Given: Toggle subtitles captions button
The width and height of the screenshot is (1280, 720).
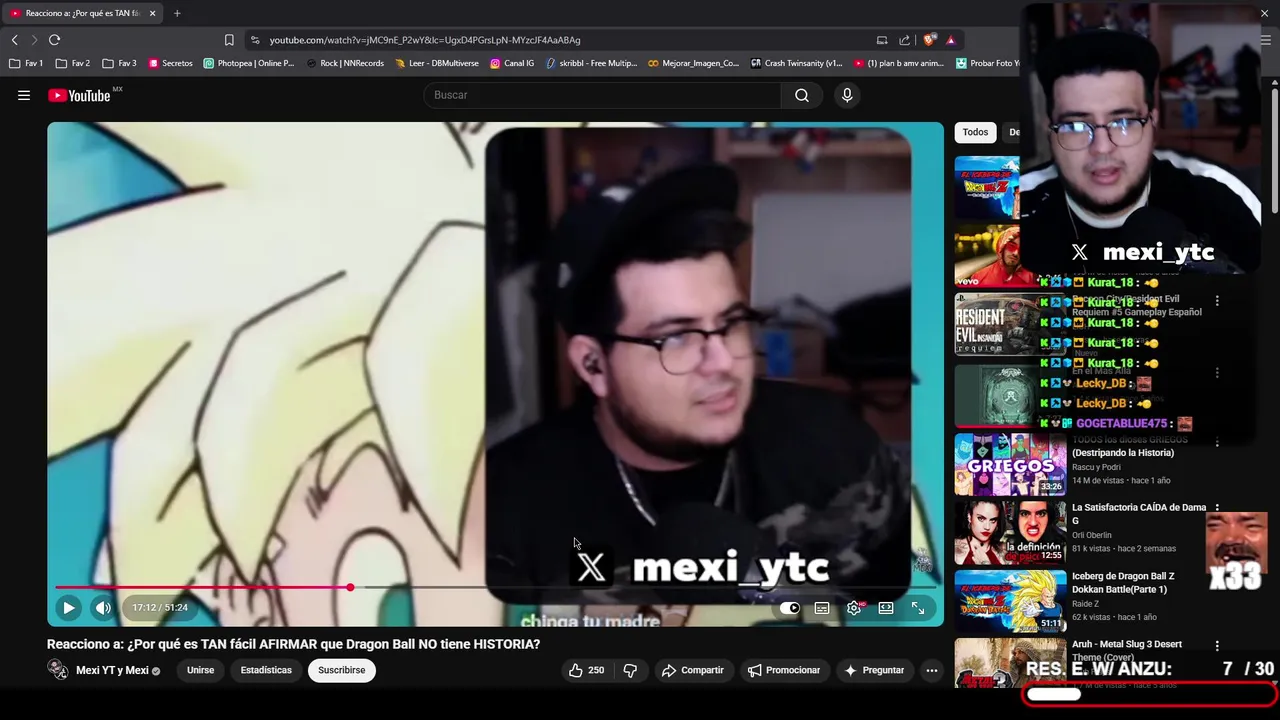Looking at the screenshot, I should pos(822,608).
